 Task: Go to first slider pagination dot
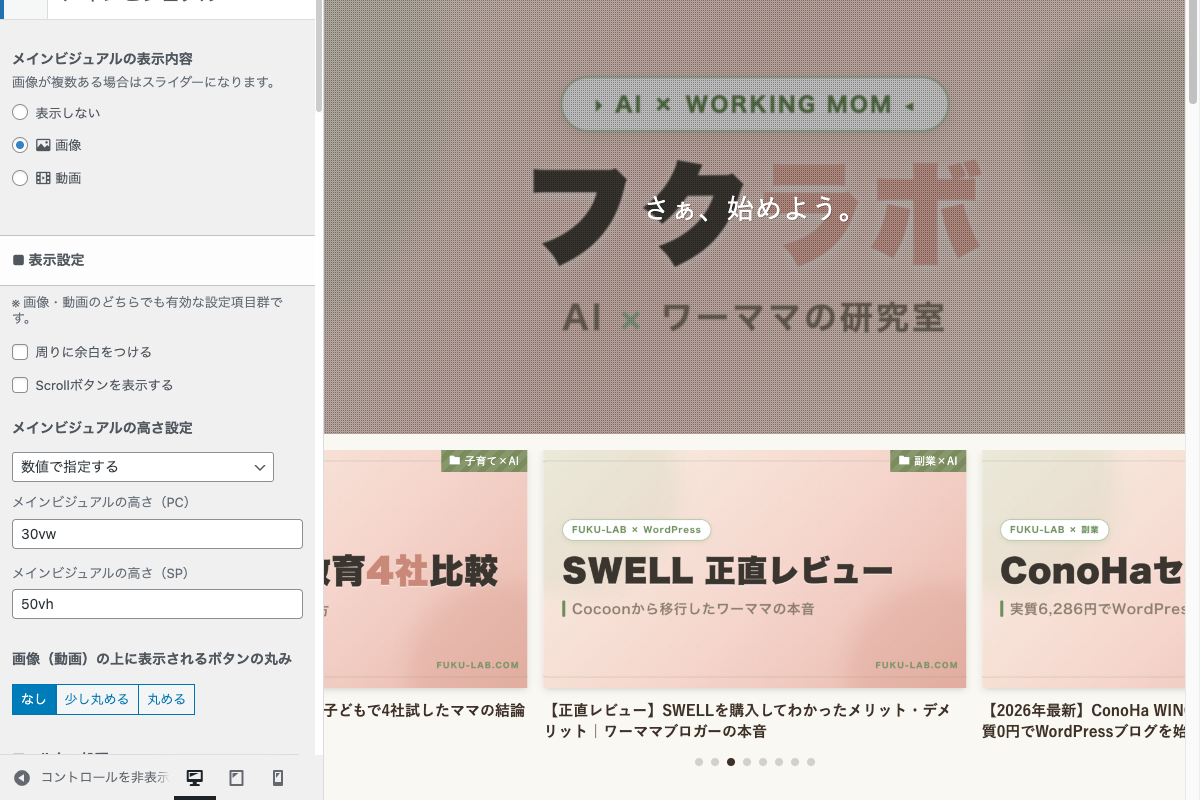pyautogui.click(x=699, y=762)
